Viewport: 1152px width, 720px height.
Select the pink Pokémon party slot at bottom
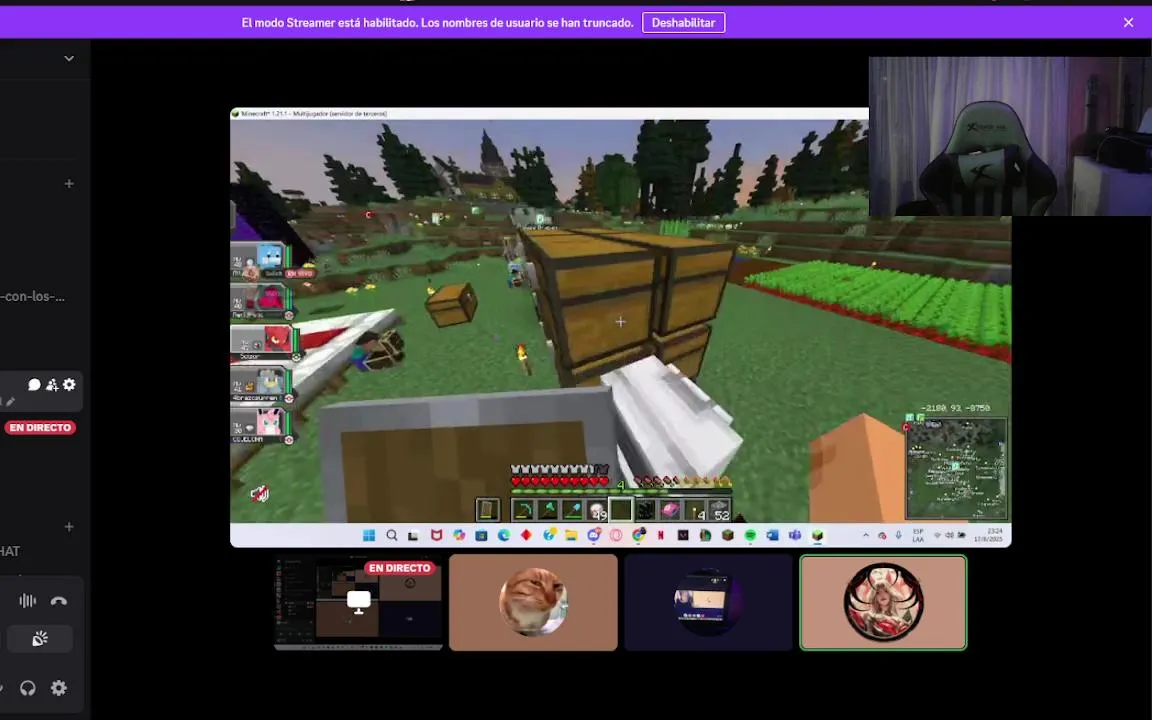pos(260,426)
